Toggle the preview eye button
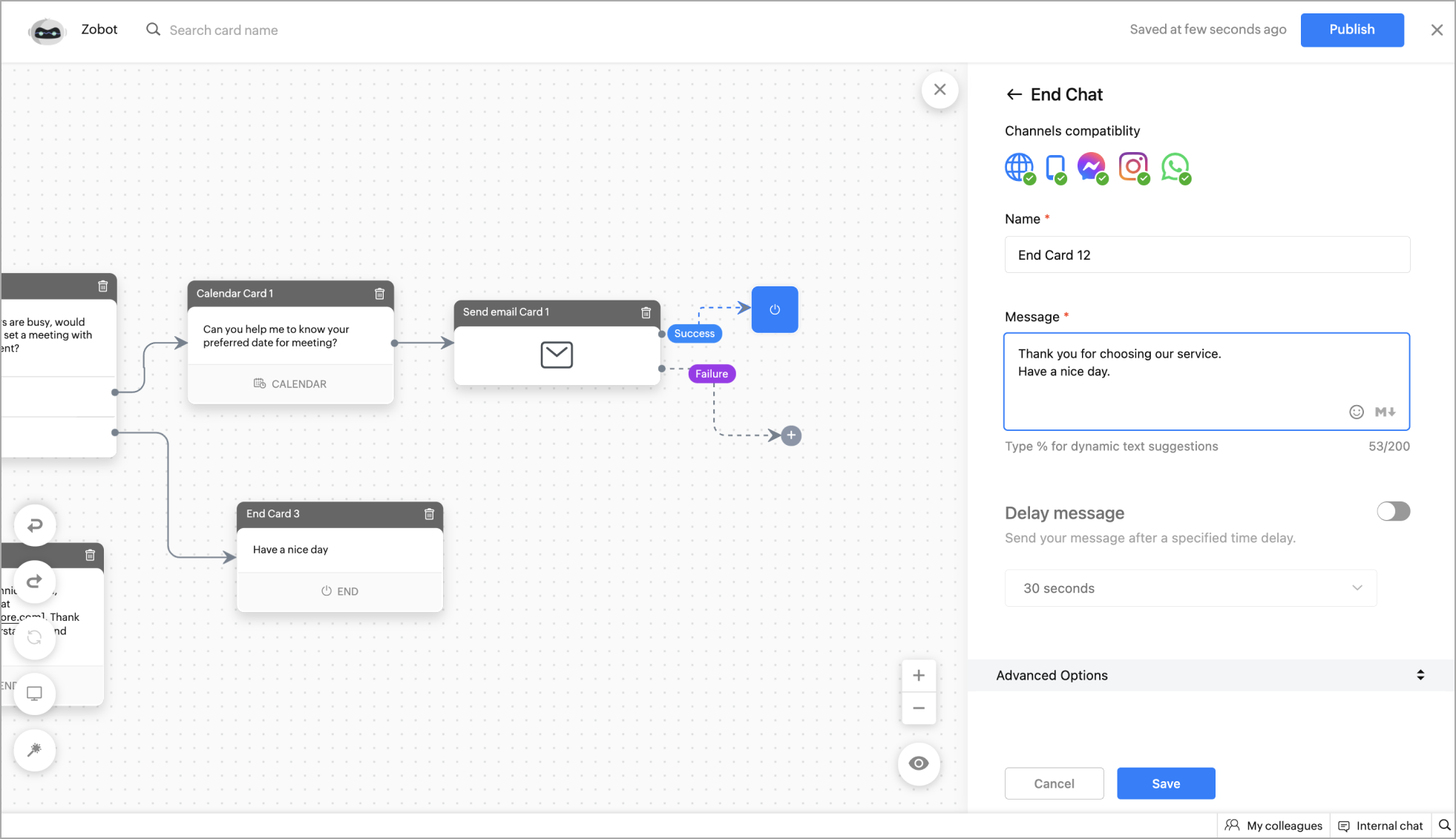This screenshot has width=1456, height=839. [x=919, y=763]
